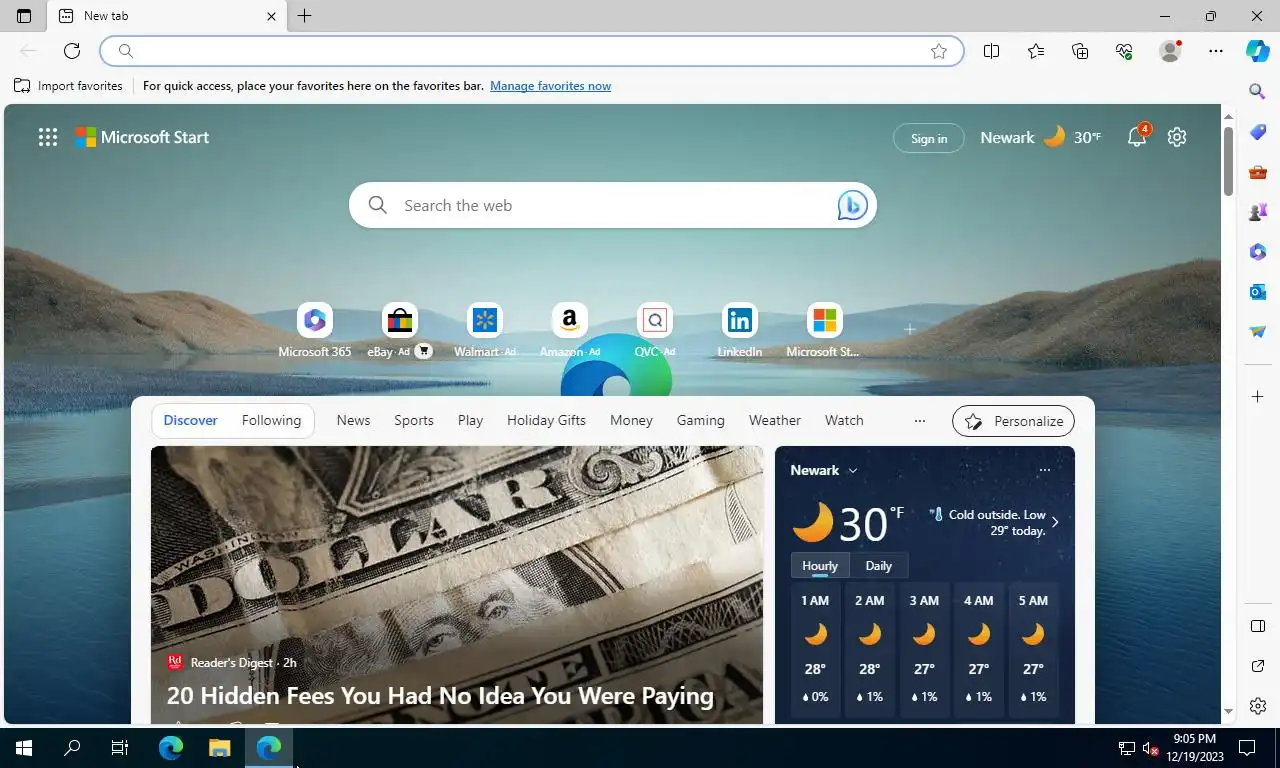The width and height of the screenshot is (1280, 768).
Task: Open the Weather category
Action: click(775, 420)
